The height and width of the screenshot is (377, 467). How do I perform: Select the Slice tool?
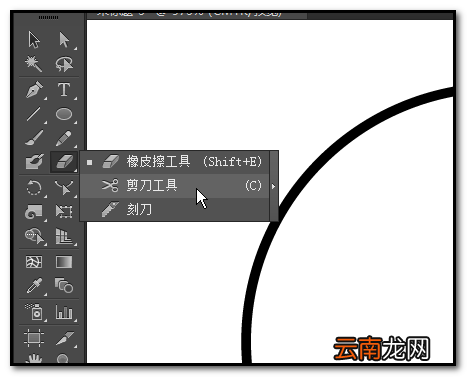coord(64,338)
